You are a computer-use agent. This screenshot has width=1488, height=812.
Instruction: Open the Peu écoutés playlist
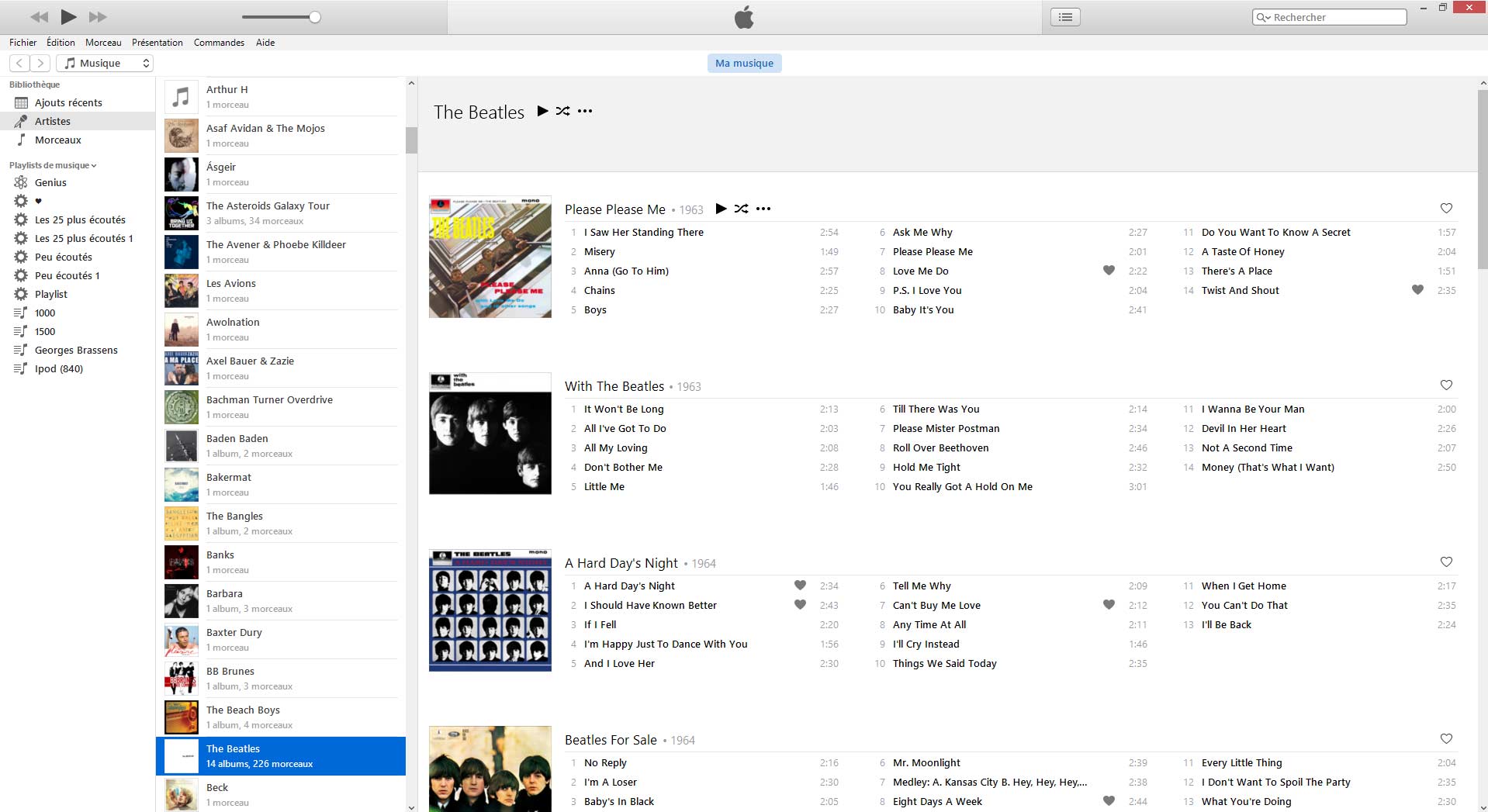pos(78,257)
